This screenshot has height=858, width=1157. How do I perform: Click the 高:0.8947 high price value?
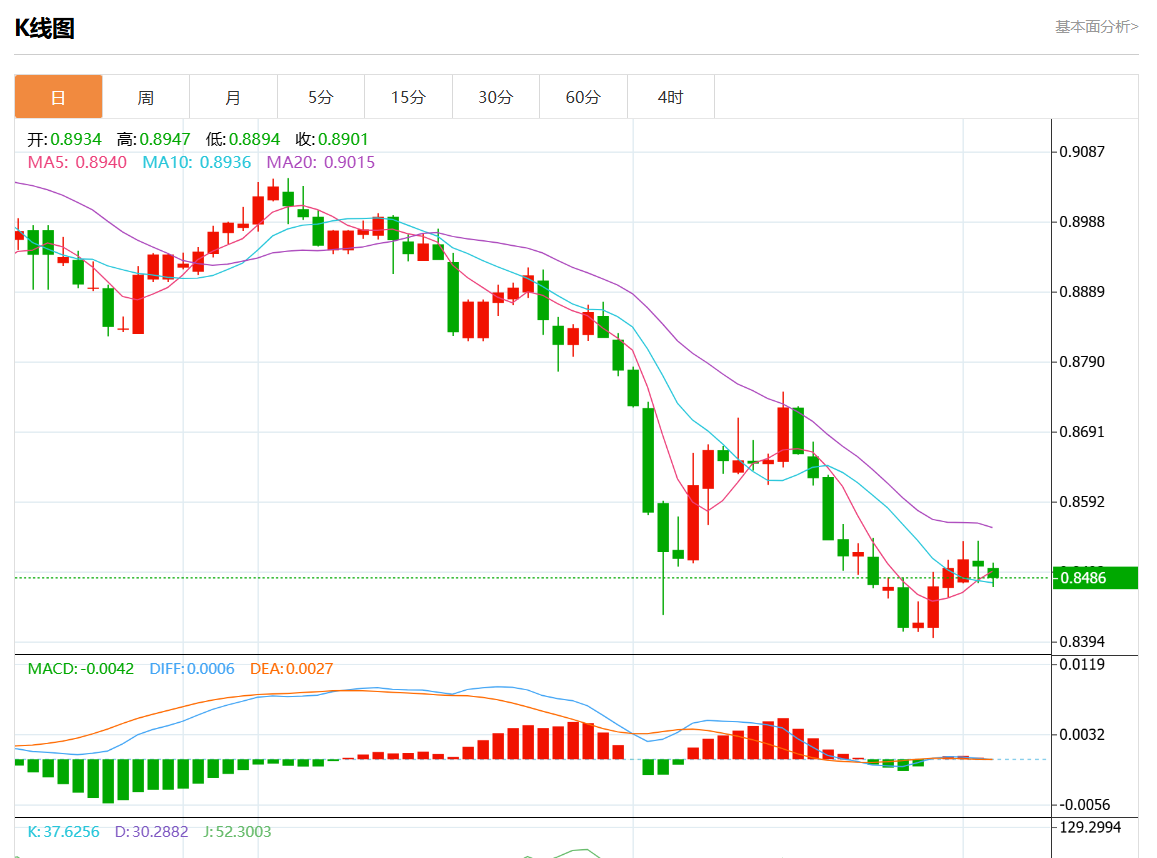coord(153,139)
